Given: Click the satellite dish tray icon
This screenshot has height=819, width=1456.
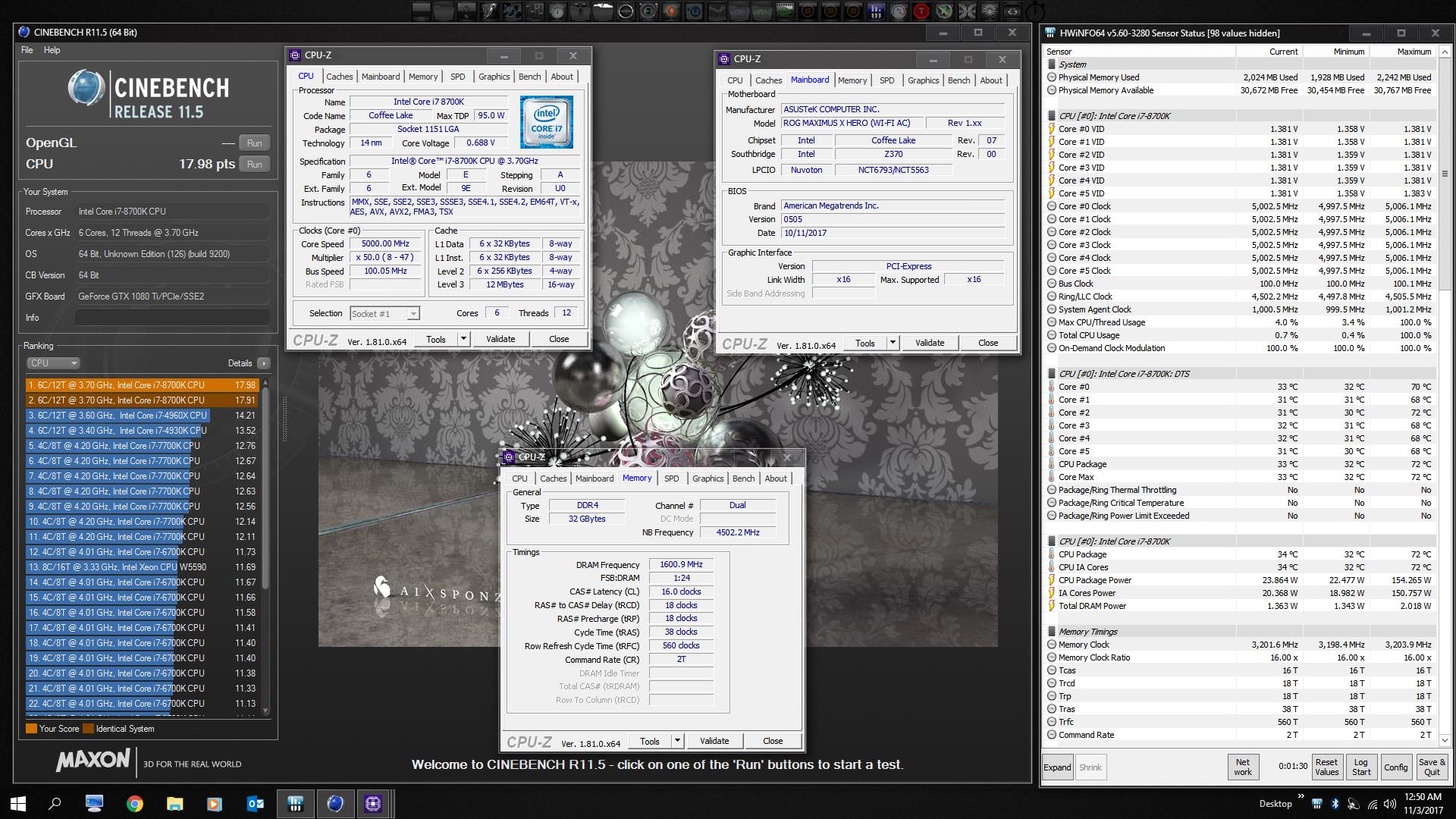Looking at the screenshot, I should [1354, 804].
